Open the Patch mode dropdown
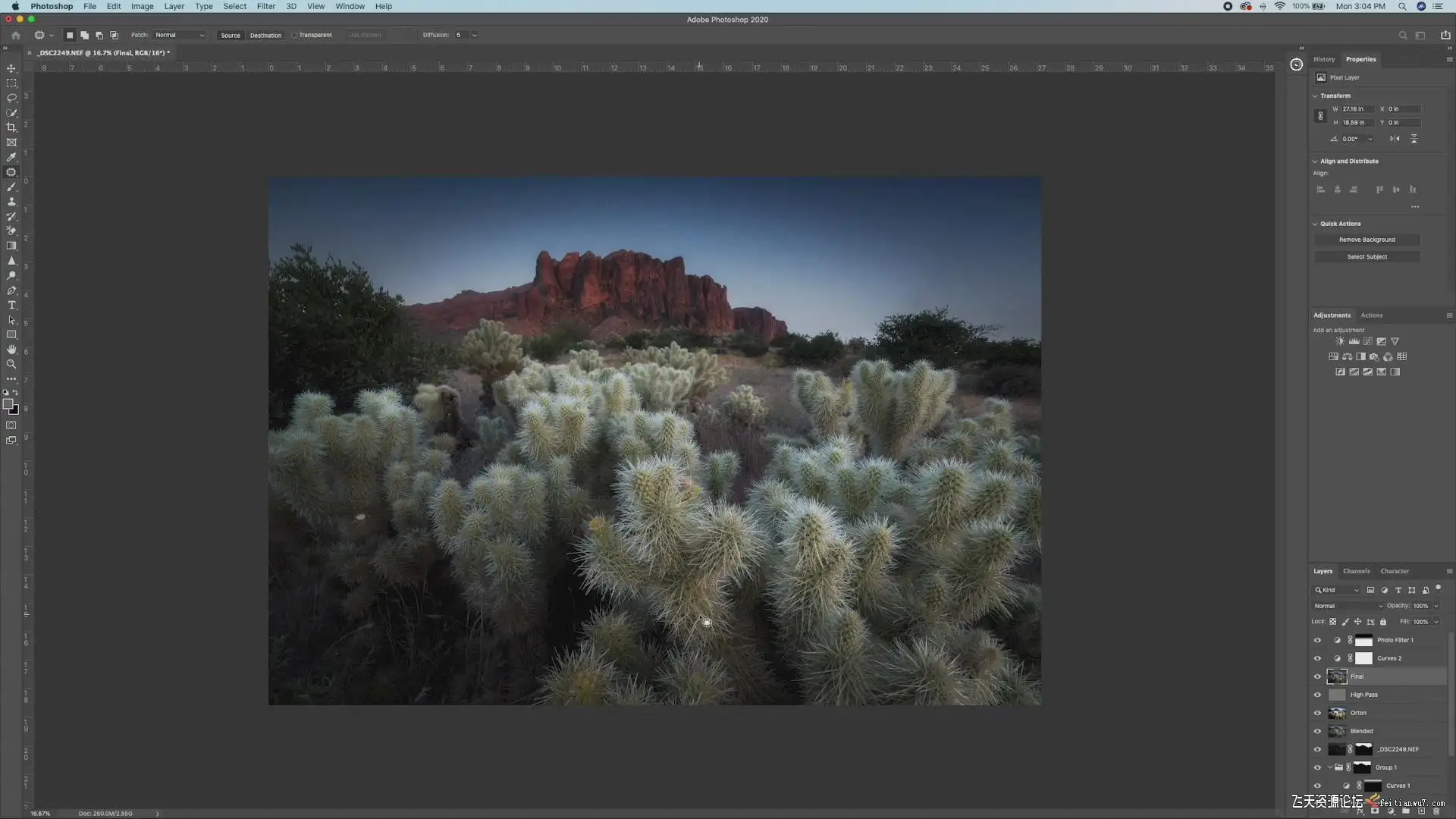The height and width of the screenshot is (819, 1456). 179,35
